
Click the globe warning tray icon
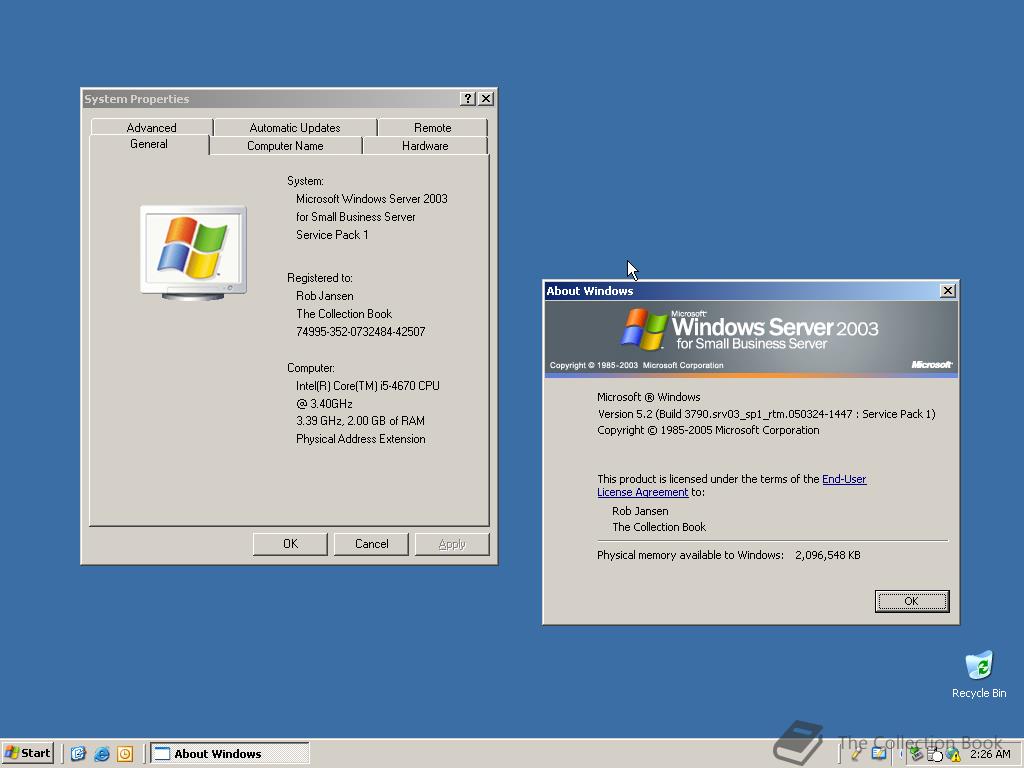[953, 754]
